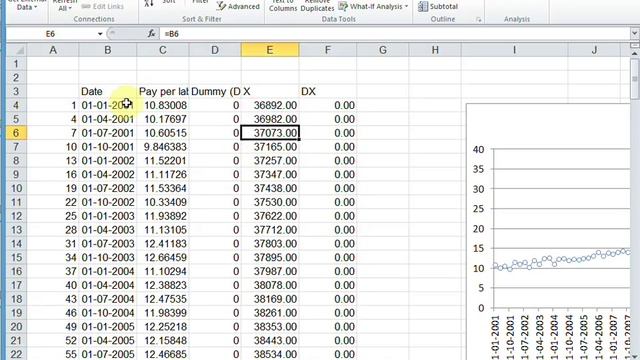Select row 20 header
Screen dimensions: 640x360
16,327
